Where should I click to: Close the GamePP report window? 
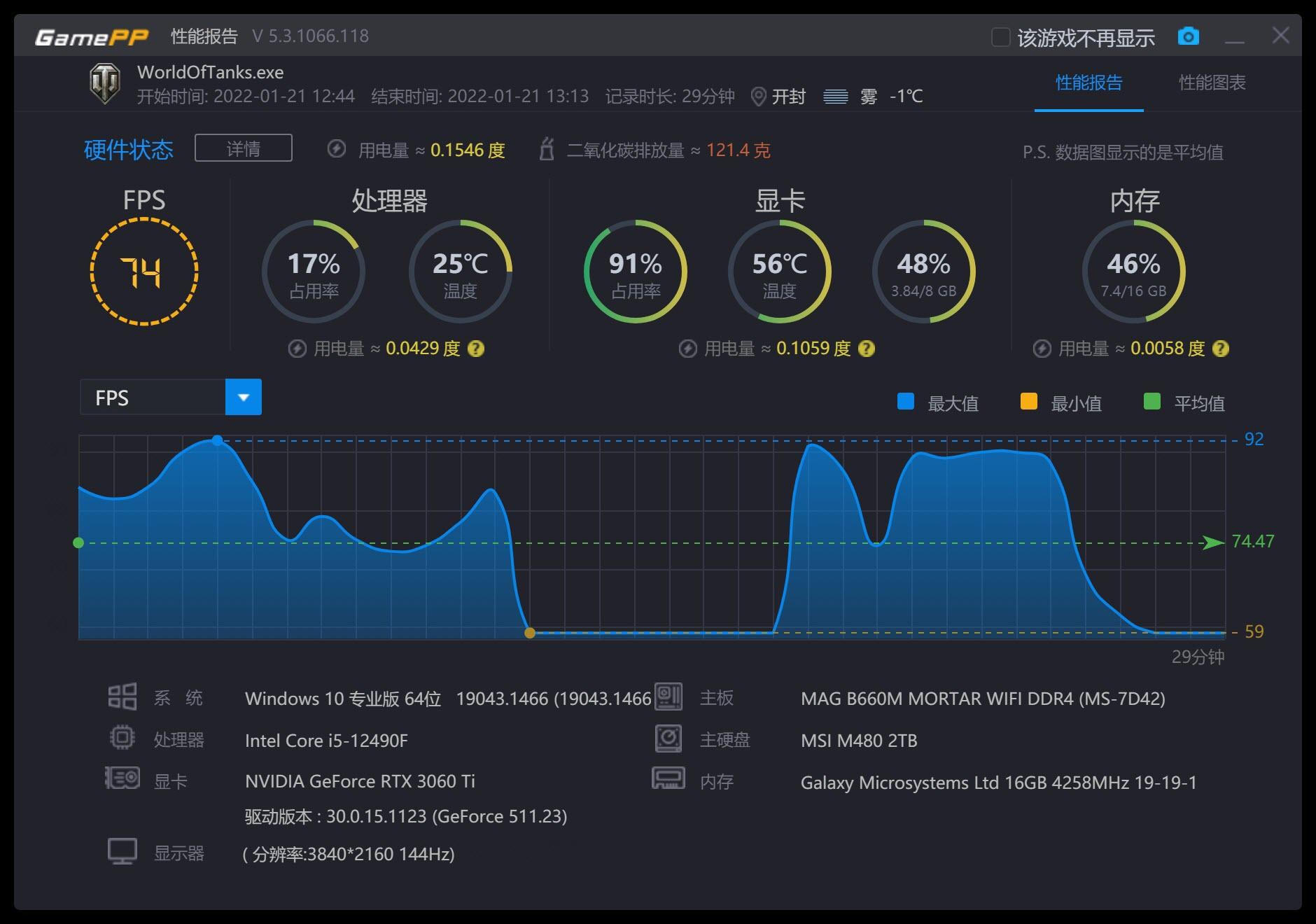(x=1280, y=36)
